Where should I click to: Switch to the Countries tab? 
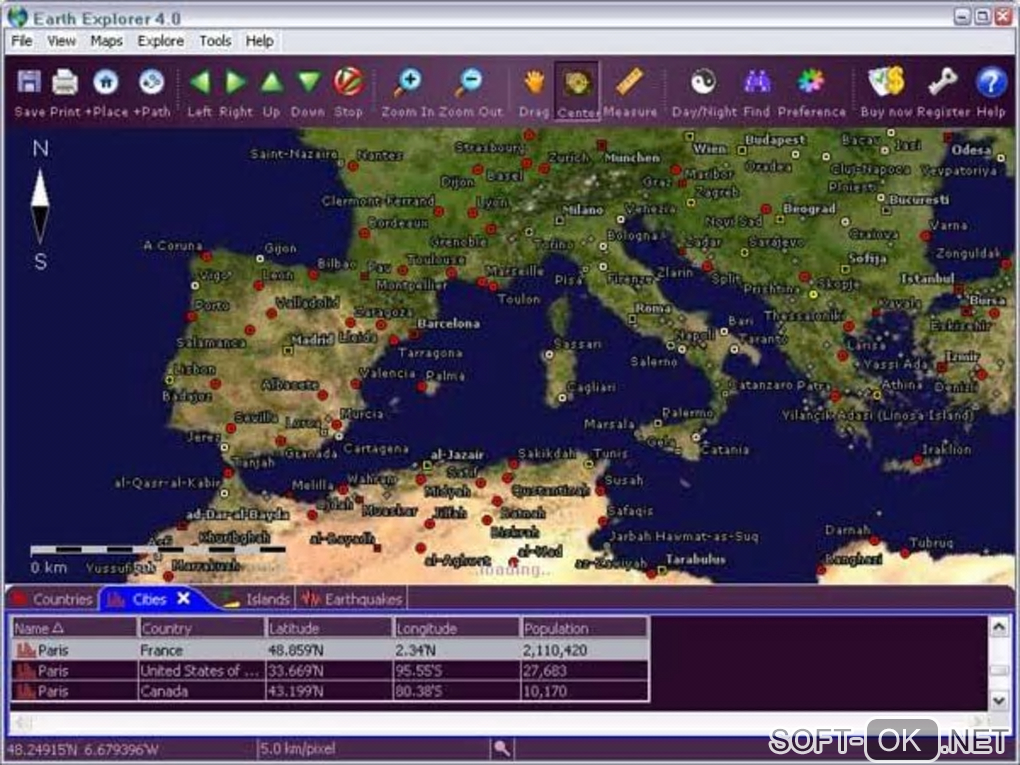(x=53, y=599)
